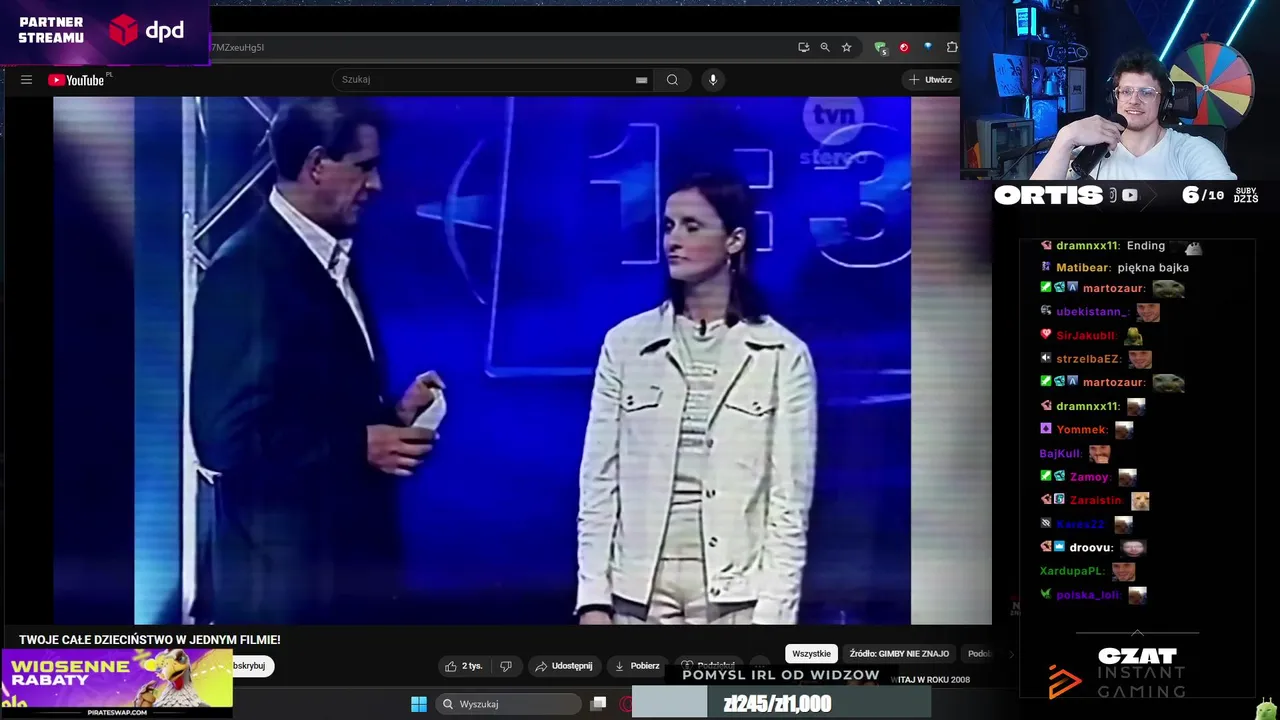
Task: Click the video title WITAJ W ROKU 2008
Action: (932, 680)
